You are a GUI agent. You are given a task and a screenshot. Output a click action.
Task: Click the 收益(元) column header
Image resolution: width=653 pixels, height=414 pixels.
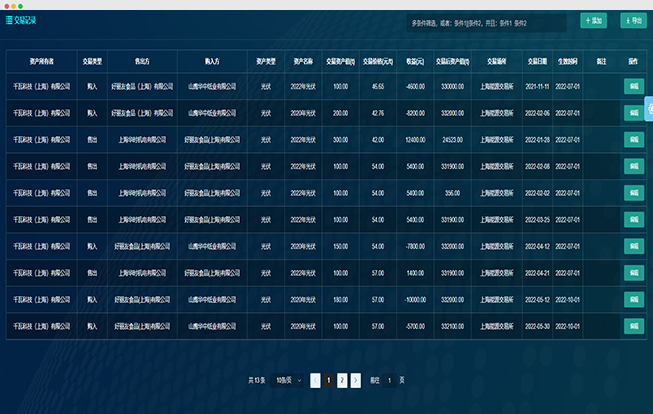(x=415, y=60)
